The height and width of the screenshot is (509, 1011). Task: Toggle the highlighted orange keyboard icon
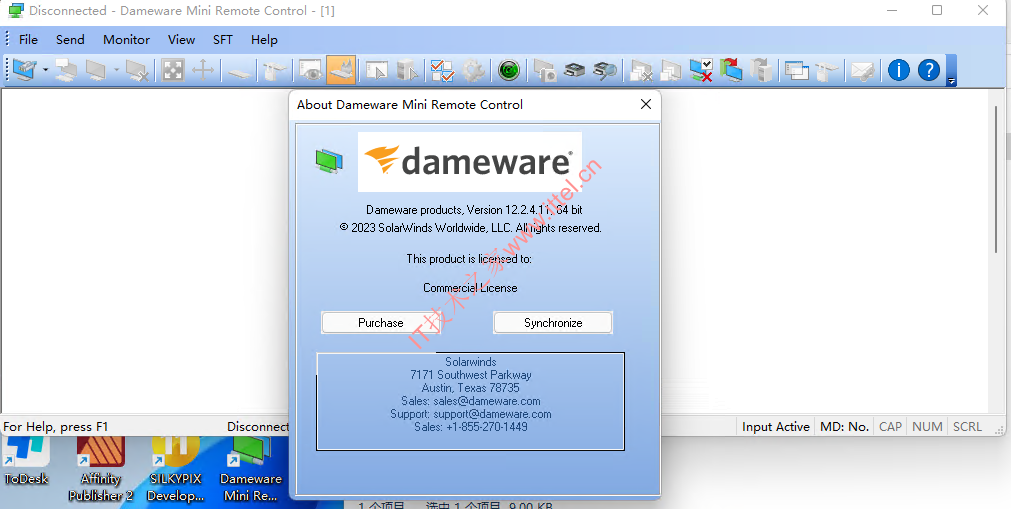click(341, 70)
